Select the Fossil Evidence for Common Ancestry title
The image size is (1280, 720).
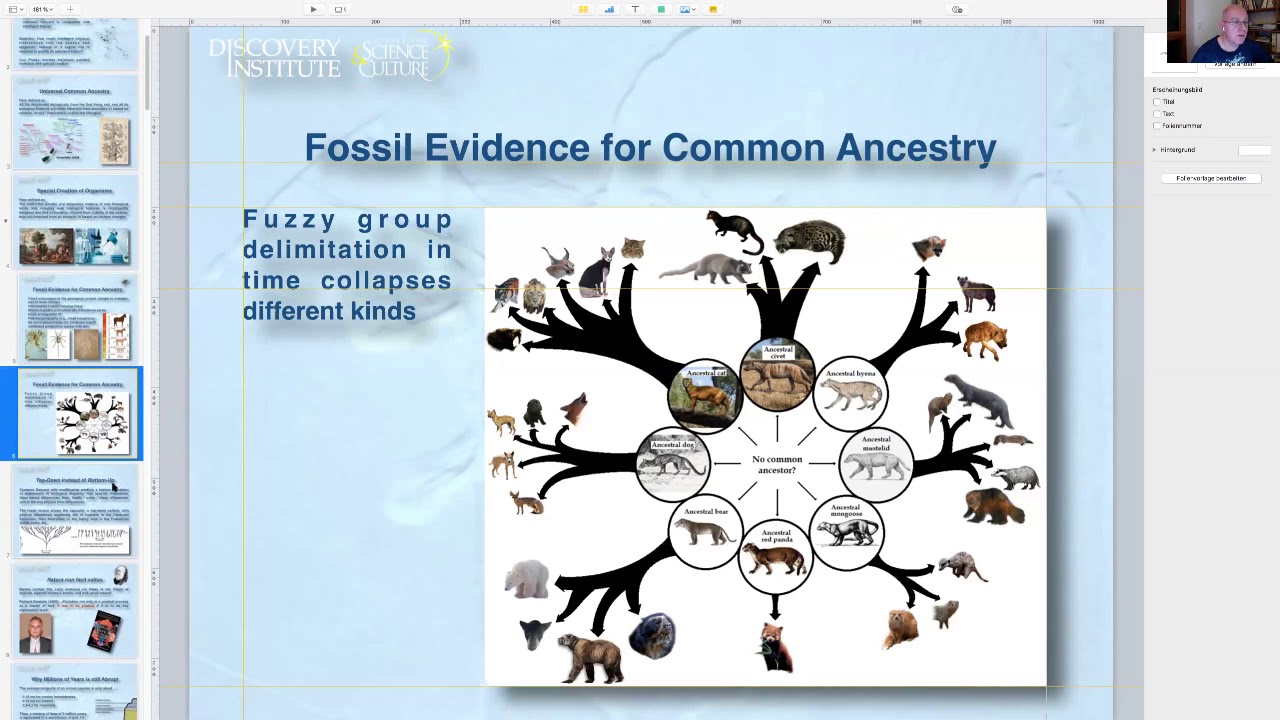pos(650,148)
